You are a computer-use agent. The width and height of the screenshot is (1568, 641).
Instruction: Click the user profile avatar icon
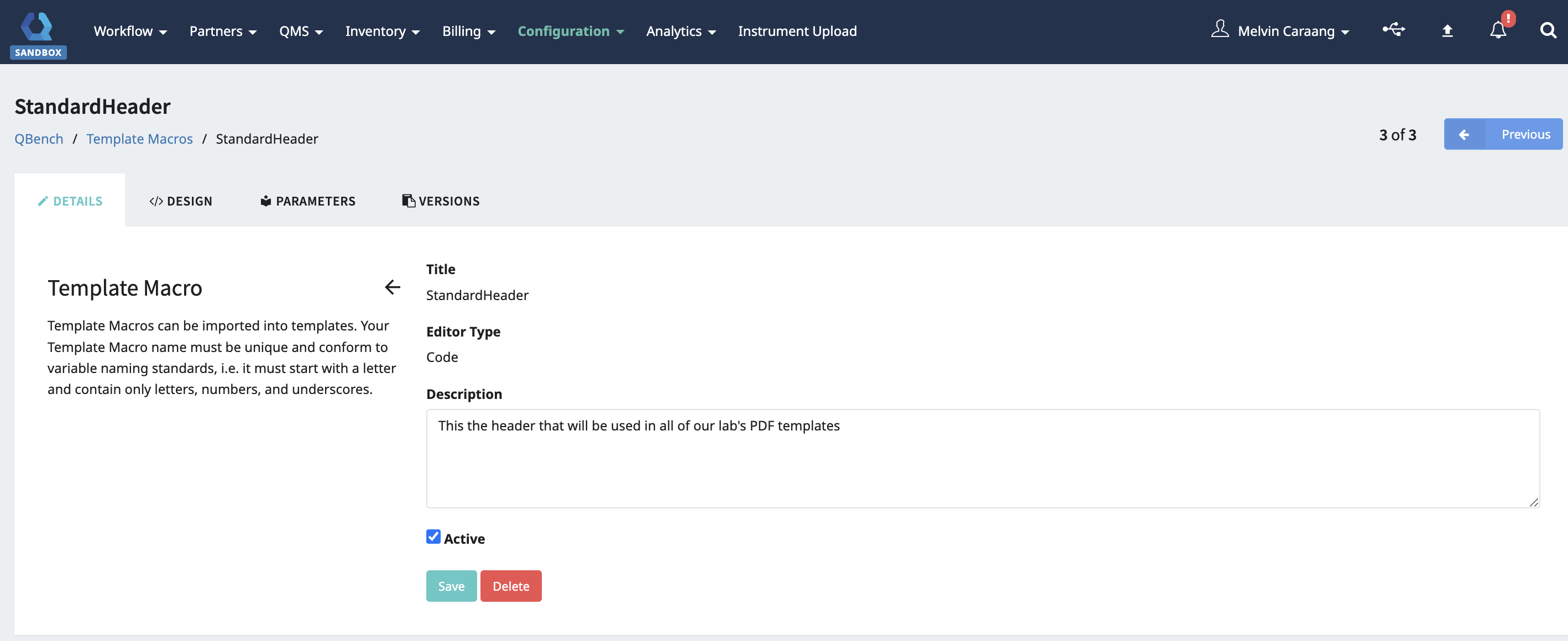click(x=1219, y=29)
